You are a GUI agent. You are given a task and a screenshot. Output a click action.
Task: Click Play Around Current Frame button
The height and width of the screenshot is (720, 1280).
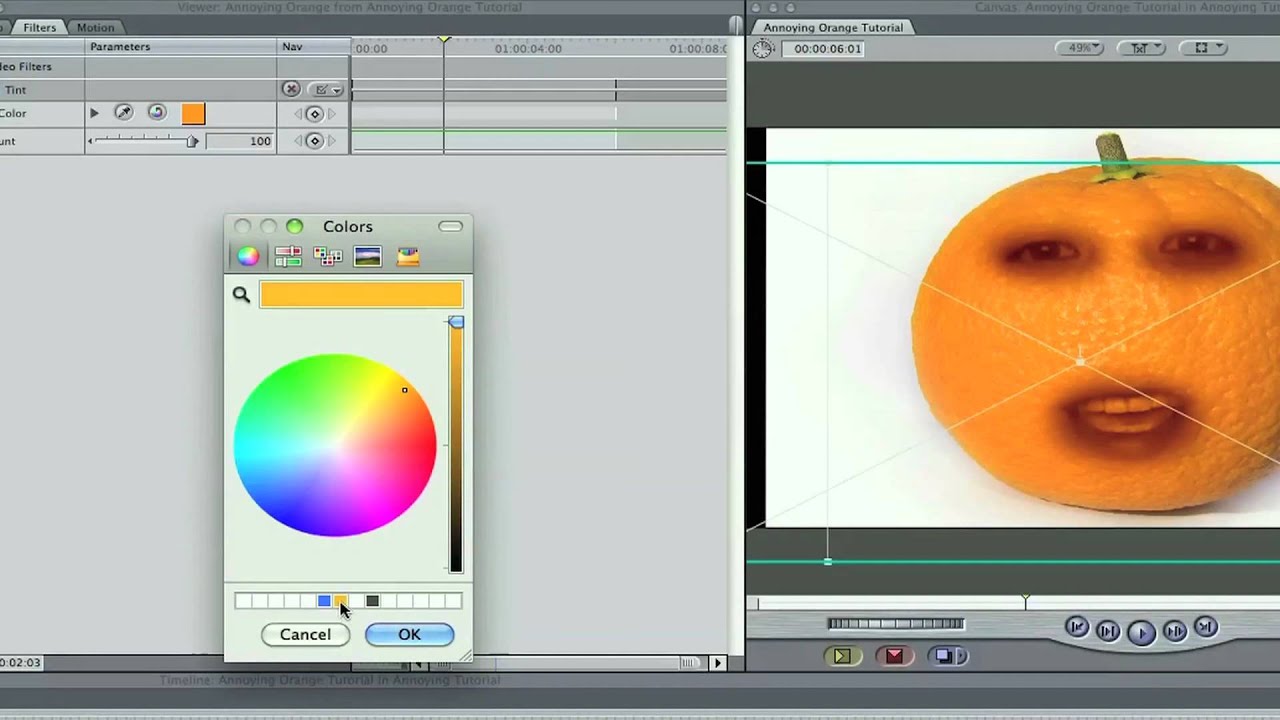point(1175,630)
